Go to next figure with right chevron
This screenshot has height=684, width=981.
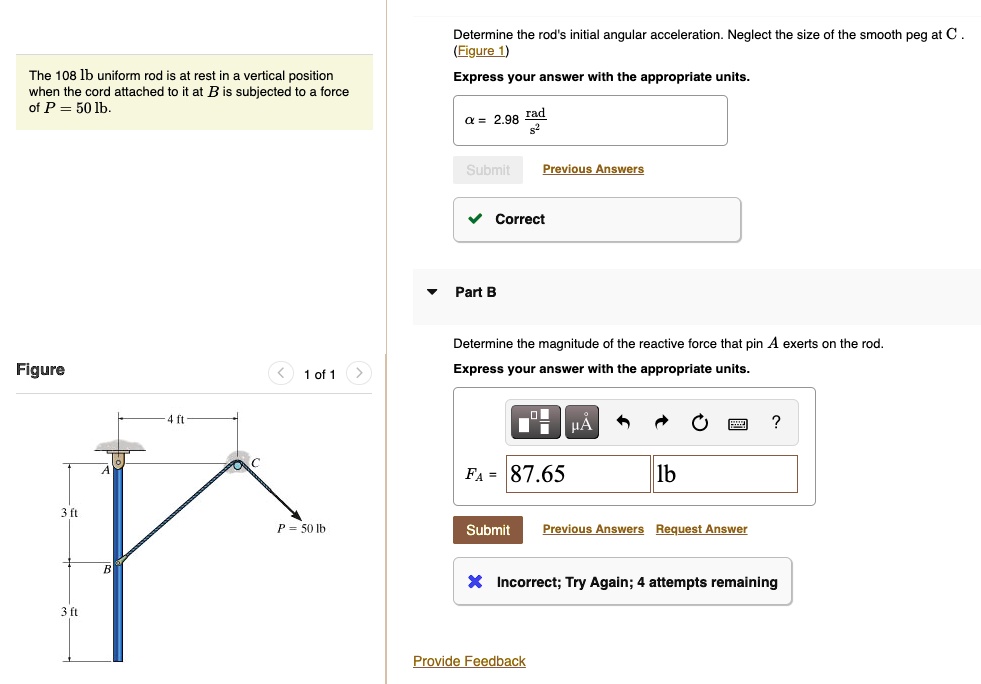[x=359, y=372]
